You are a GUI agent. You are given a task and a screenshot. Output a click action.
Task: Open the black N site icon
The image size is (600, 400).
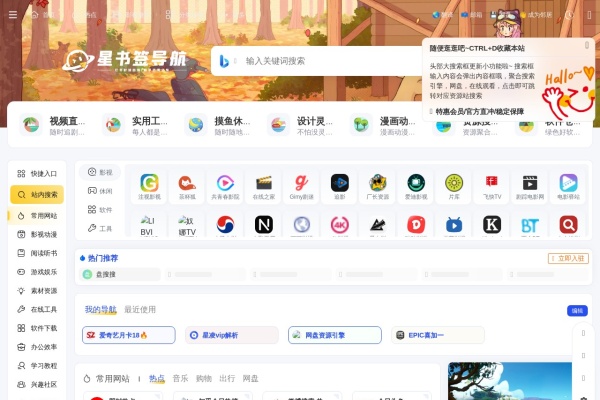pyautogui.click(x=264, y=225)
